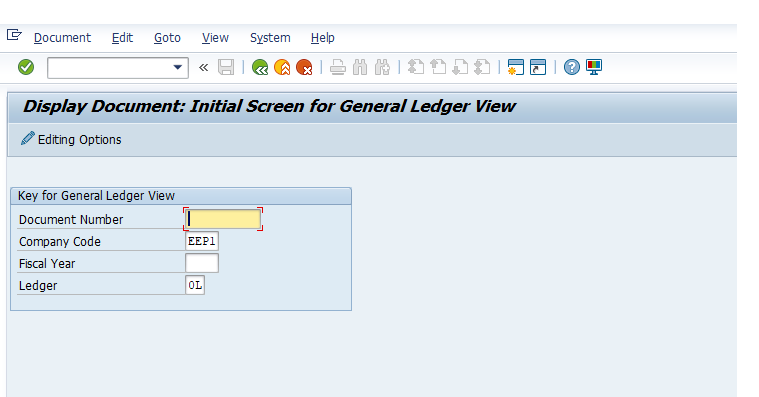The width and height of the screenshot is (759, 397).
Task: Click the Customize Local Layout monitor icon
Action: [x=594, y=67]
